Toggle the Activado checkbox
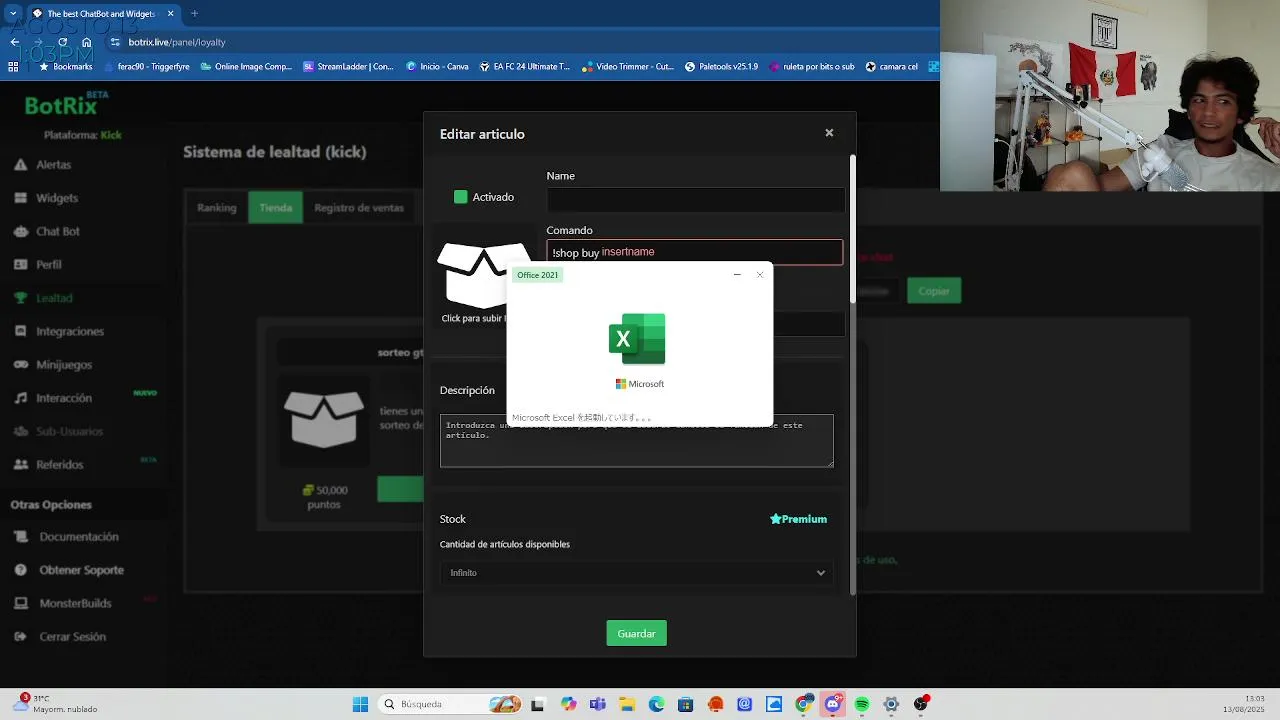 [460, 197]
